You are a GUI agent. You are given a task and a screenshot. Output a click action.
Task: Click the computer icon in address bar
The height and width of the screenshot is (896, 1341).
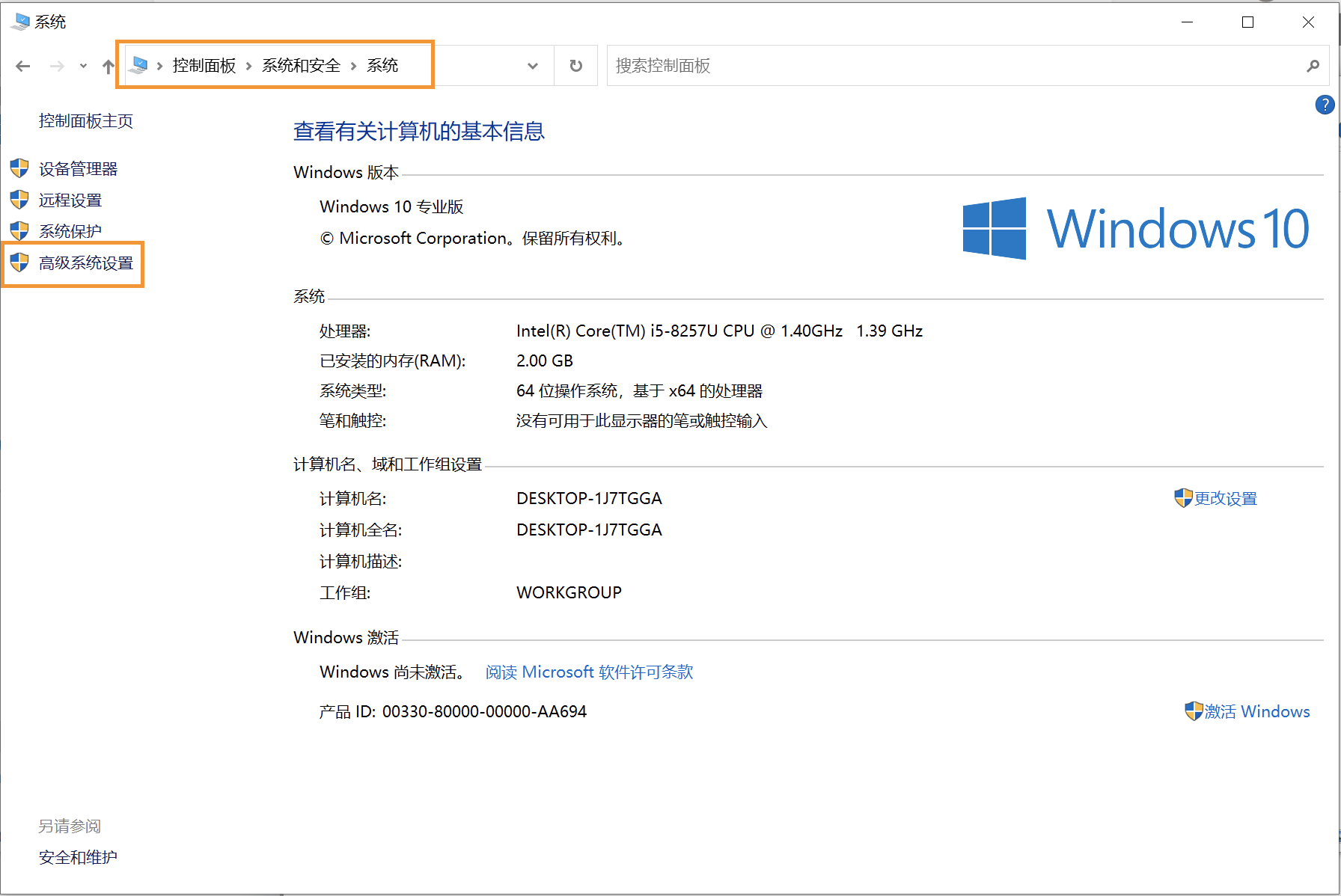[138, 66]
